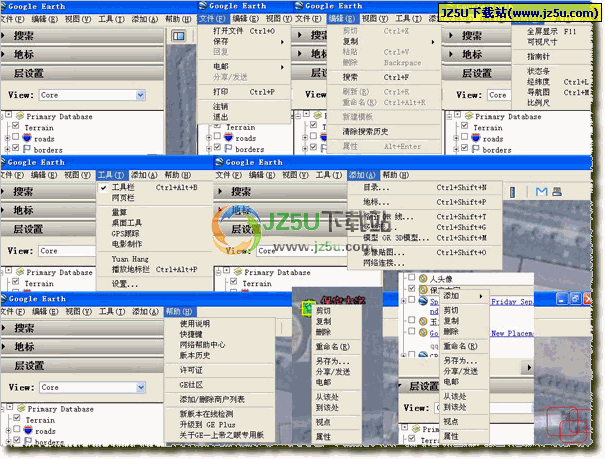Toggle the borders checkbox in the window with no menu open
Viewport: 605px width, 459px height.
tap(16, 148)
